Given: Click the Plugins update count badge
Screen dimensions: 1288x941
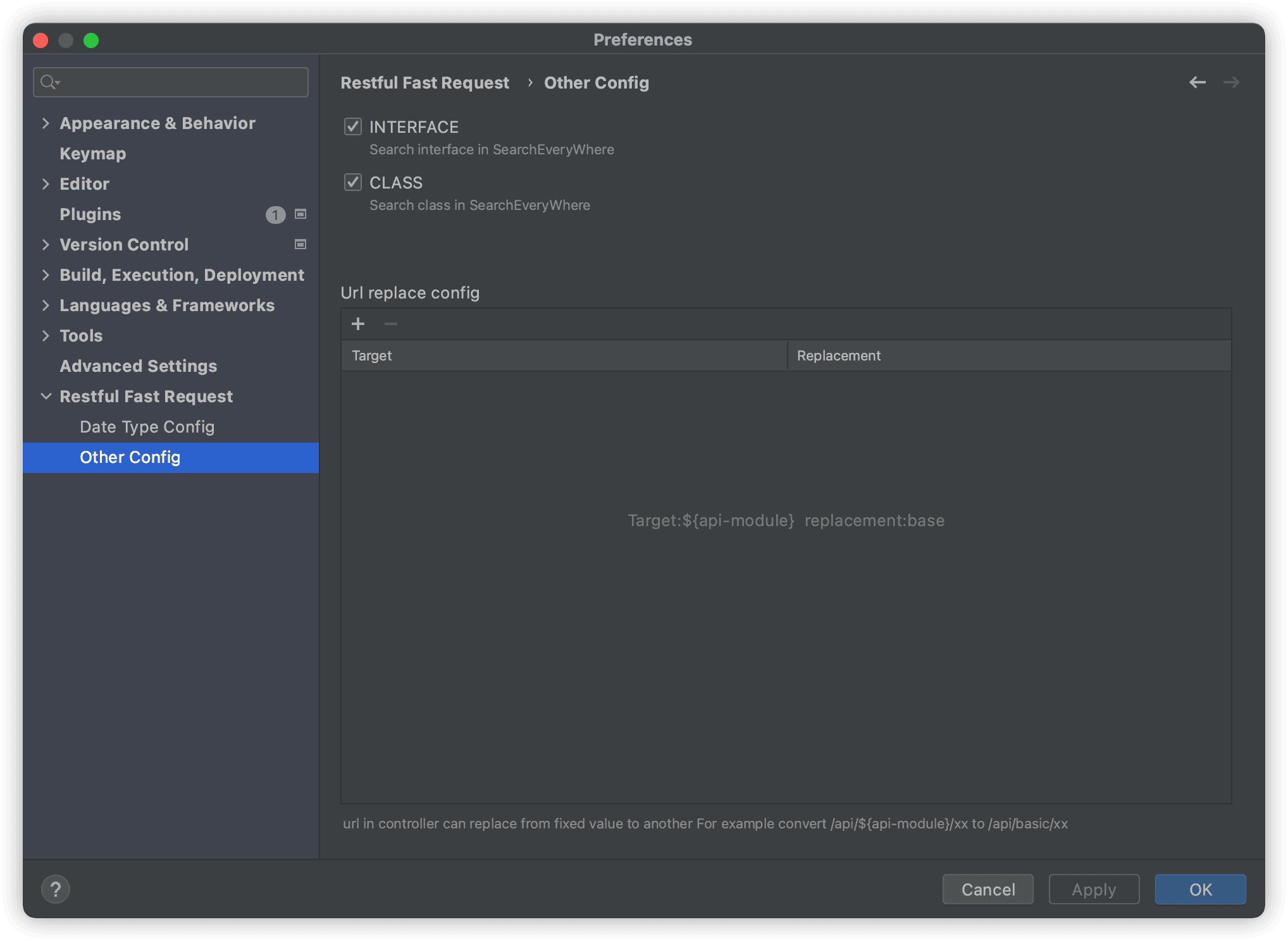Looking at the screenshot, I should (275, 215).
